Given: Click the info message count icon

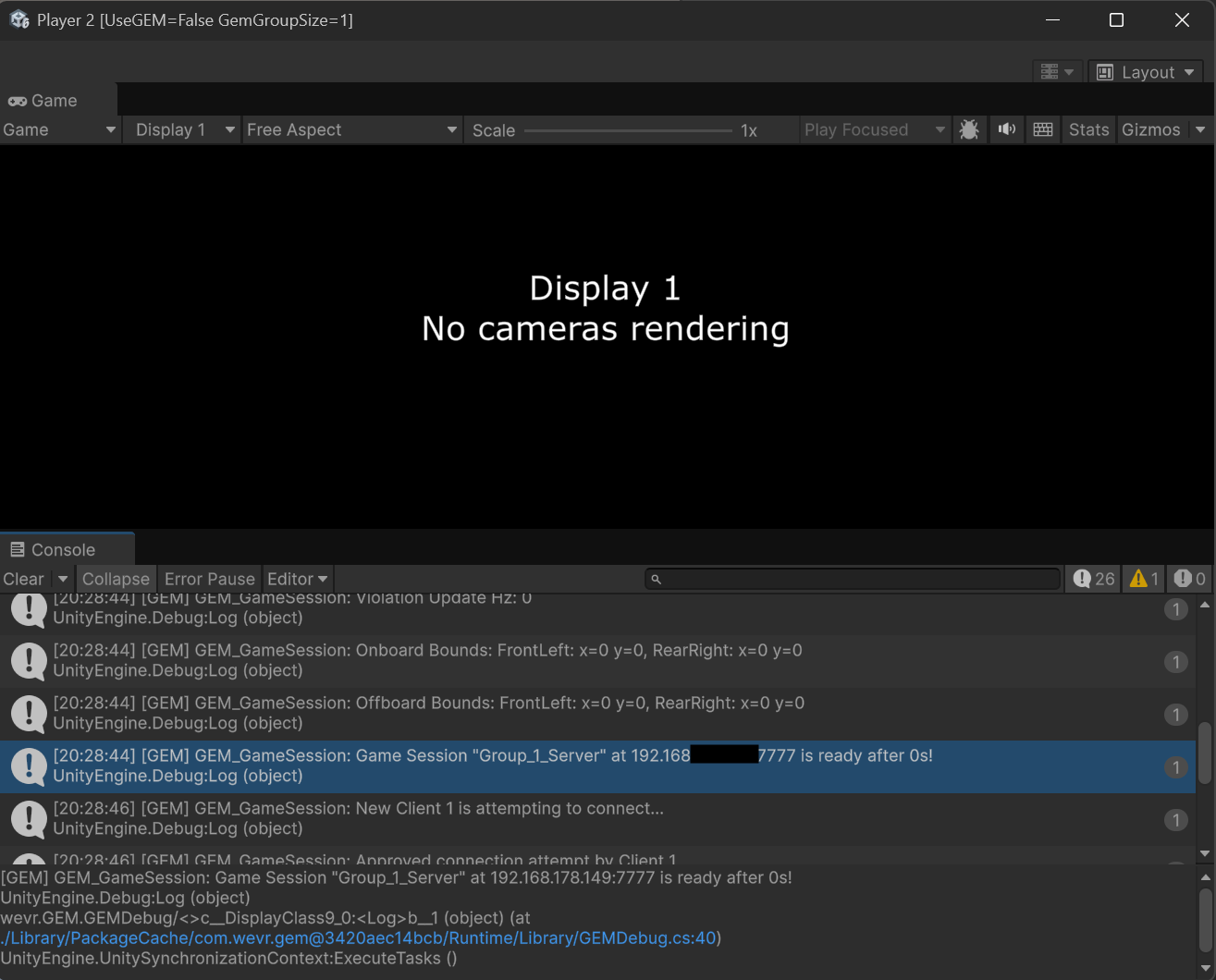Looking at the screenshot, I should point(1094,579).
